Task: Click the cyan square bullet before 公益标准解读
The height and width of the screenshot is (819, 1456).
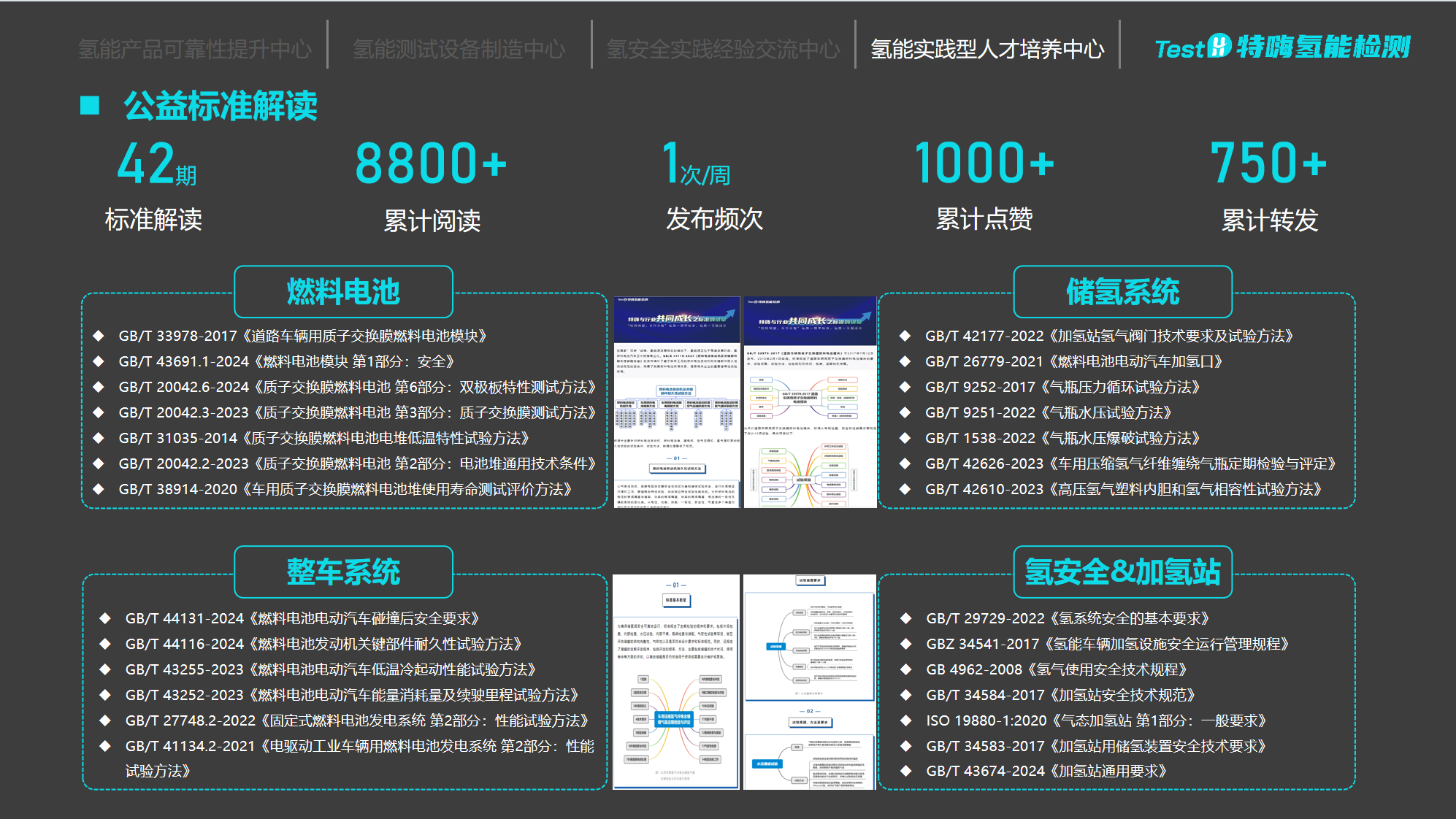Action: coord(90,106)
